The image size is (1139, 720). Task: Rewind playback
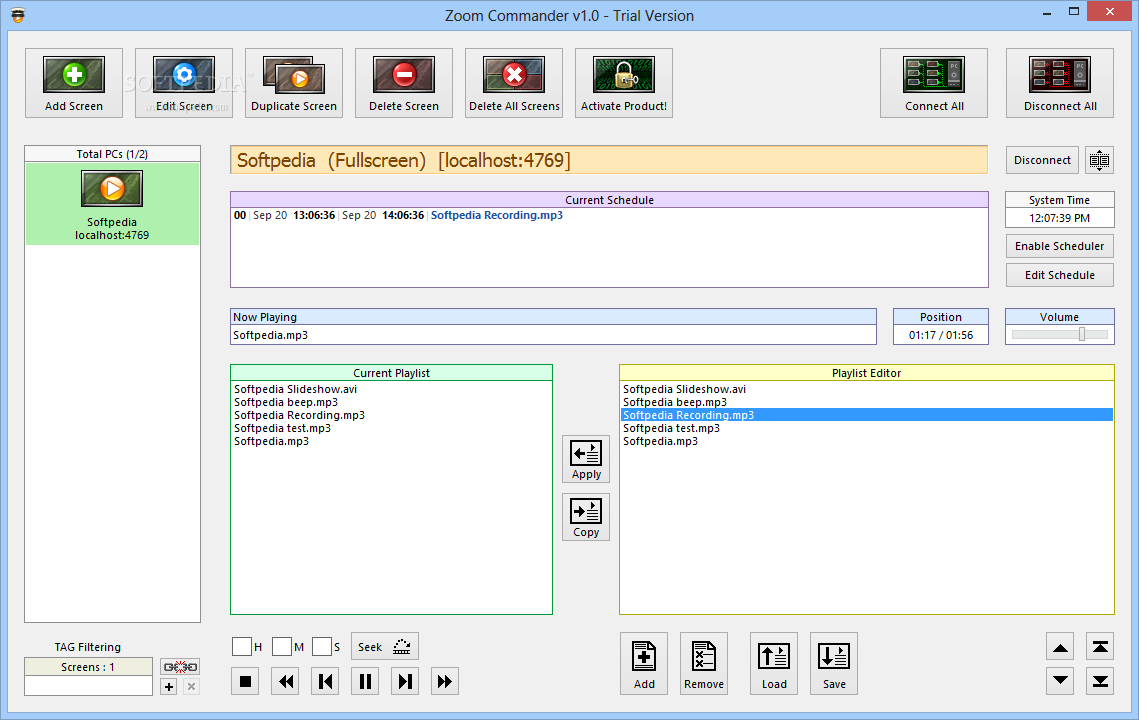(x=285, y=681)
